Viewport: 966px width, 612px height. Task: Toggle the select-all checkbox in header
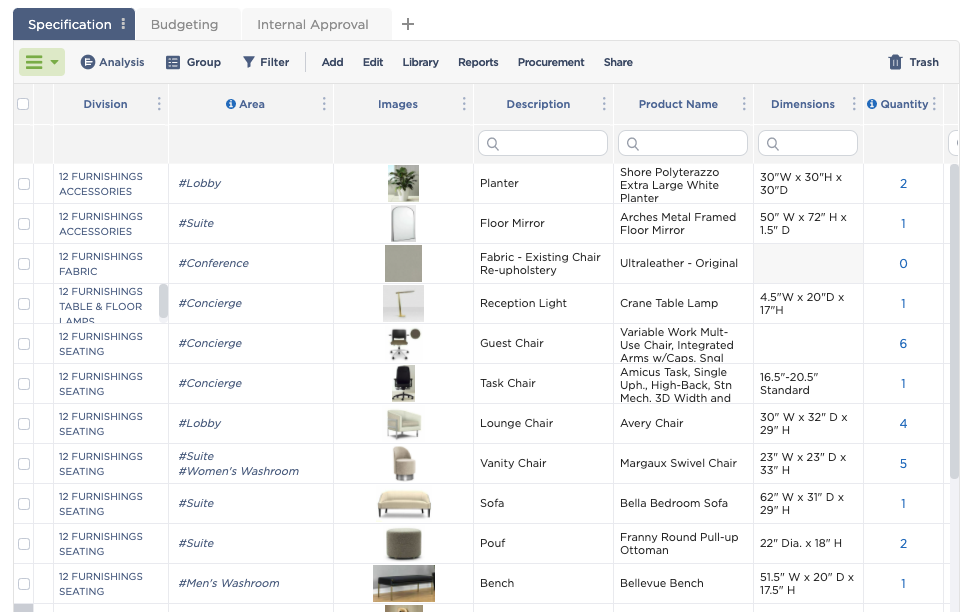point(23,104)
